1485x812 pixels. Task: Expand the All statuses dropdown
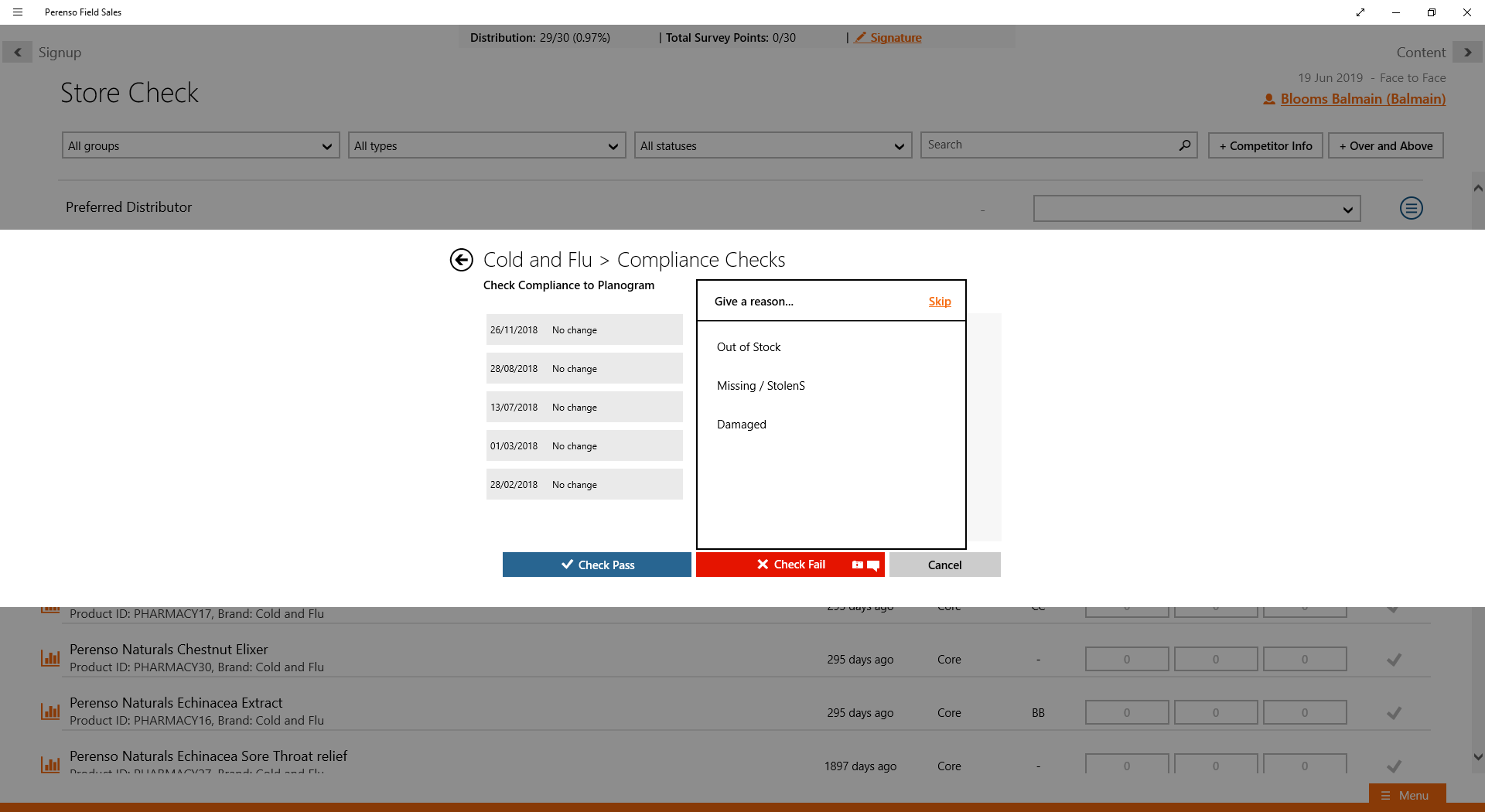[x=773, y=145]
